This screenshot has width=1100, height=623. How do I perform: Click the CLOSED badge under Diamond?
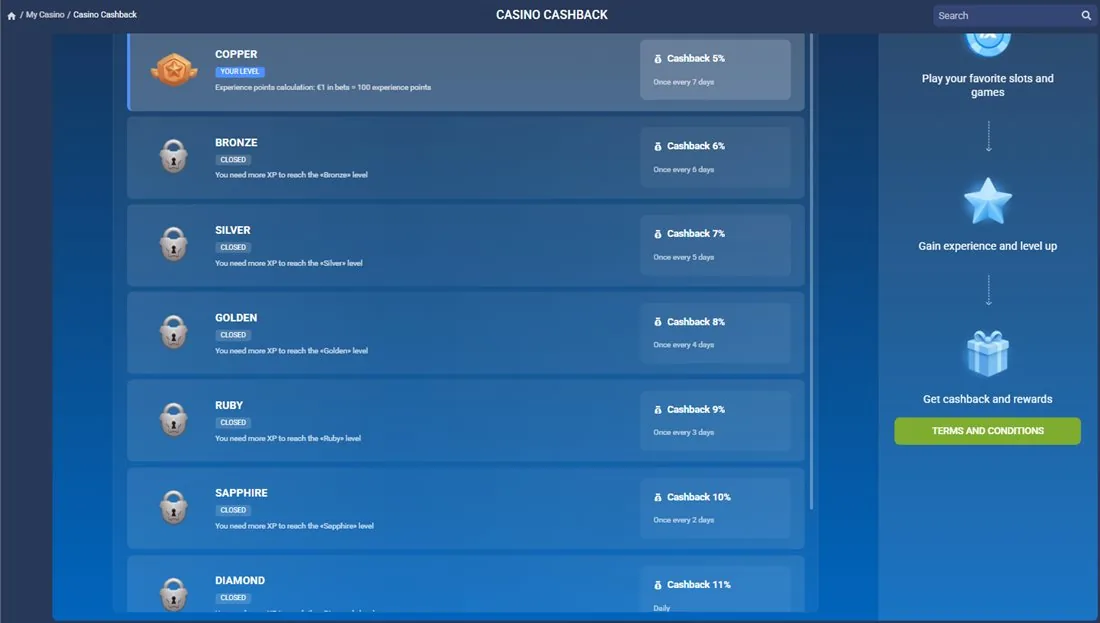coord(233,598)
